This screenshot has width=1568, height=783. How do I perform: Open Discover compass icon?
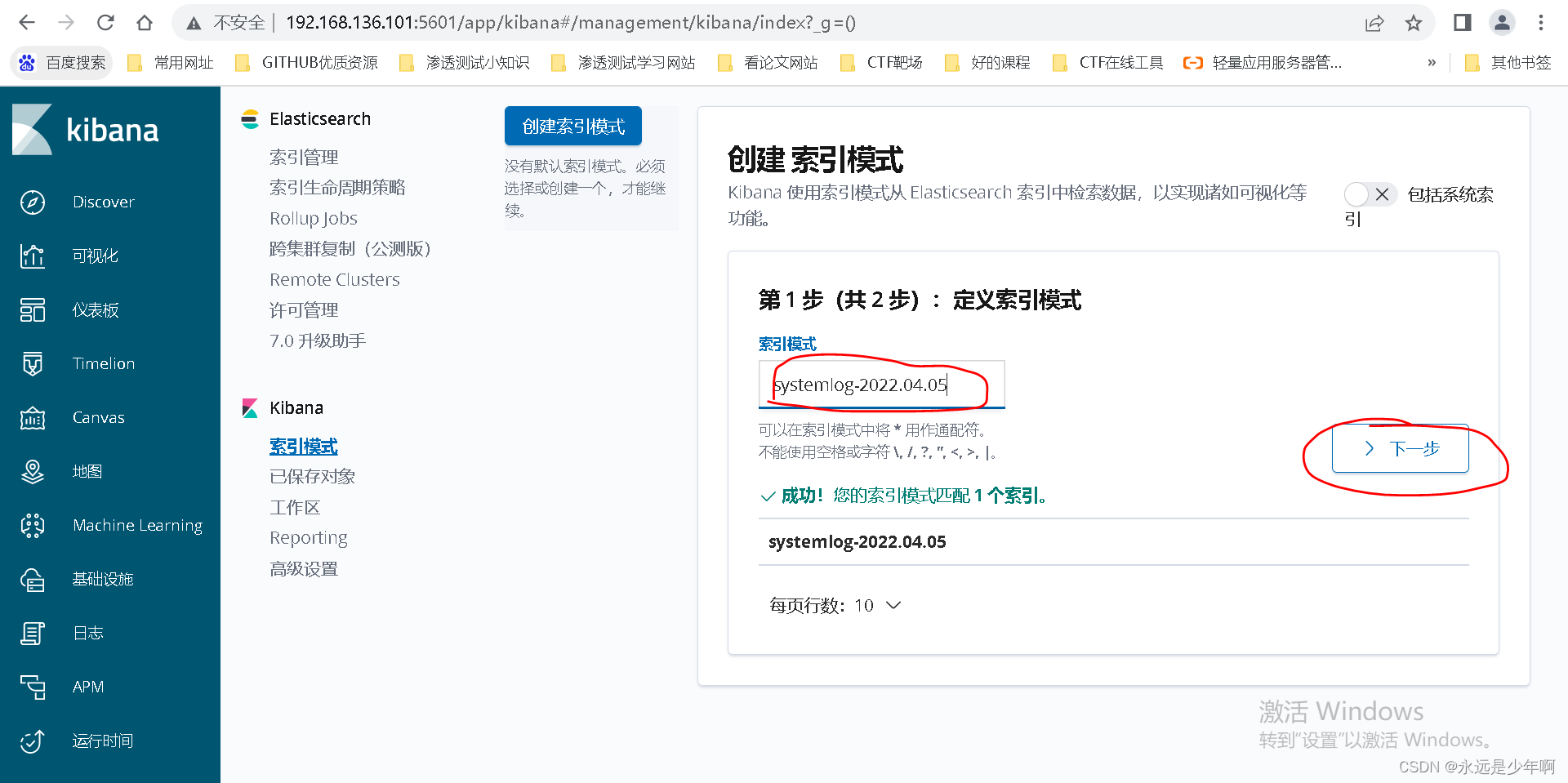(x=33, y=202)
